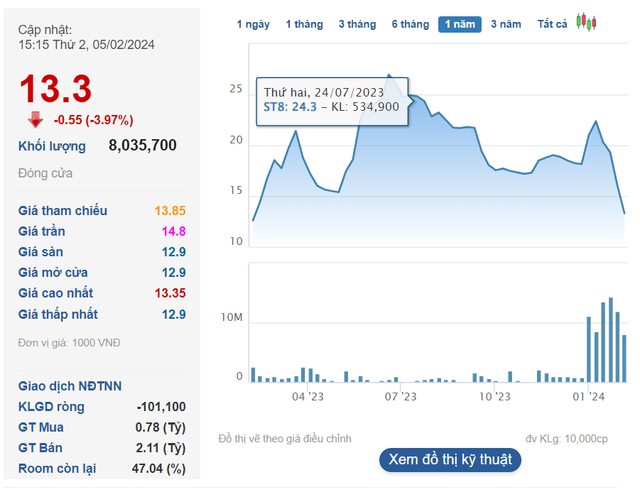Viewport: 640px width, 492px height.
Task: Switch to candlestick chart icon
Action: click(586, 23)
